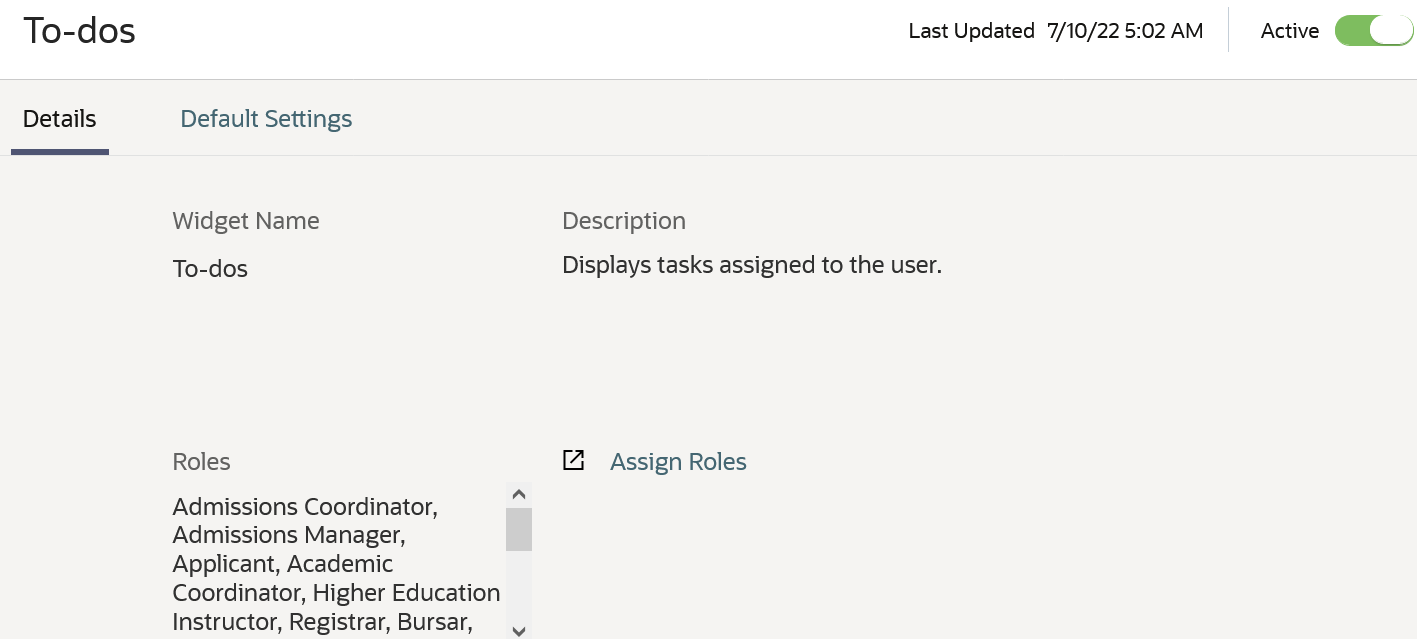Viewport: 1417px width, 639px height.
Task: Click the To-dos page heading
Action: [x=79, y=31]
